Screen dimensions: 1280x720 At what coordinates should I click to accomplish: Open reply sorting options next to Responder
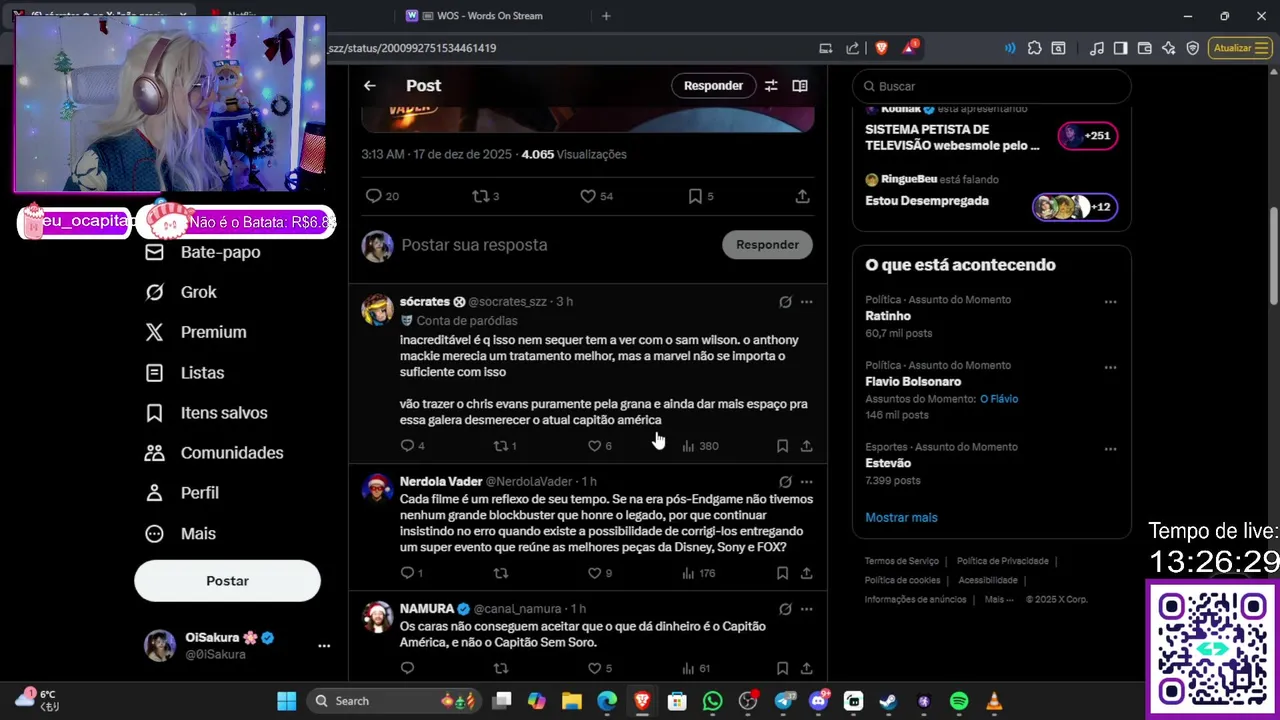coord(771,86)
